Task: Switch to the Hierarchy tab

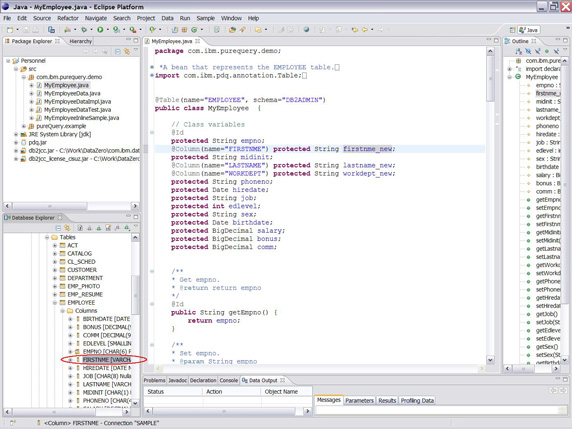Action: [80, 41]
